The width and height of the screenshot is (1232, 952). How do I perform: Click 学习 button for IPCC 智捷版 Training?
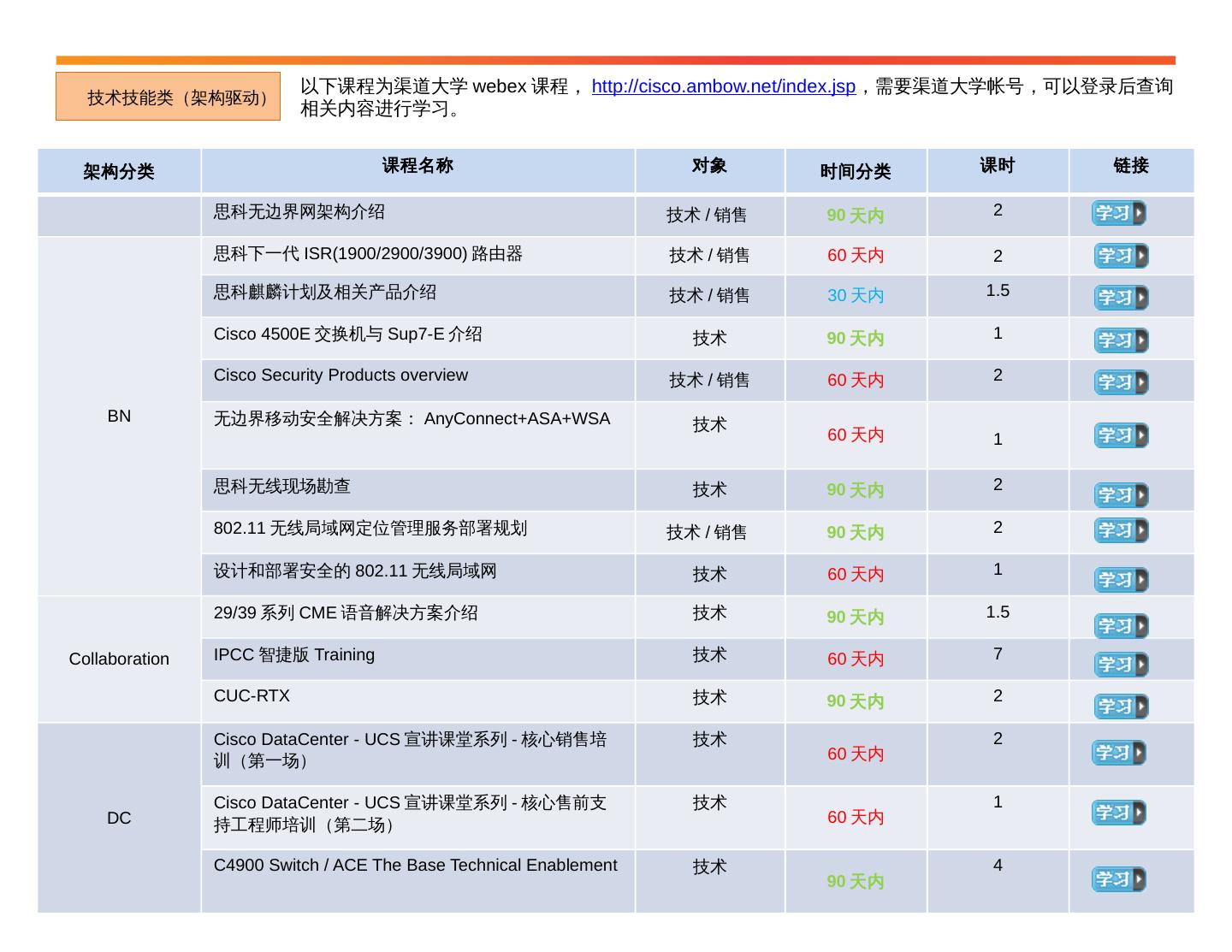coord(1121,665)
